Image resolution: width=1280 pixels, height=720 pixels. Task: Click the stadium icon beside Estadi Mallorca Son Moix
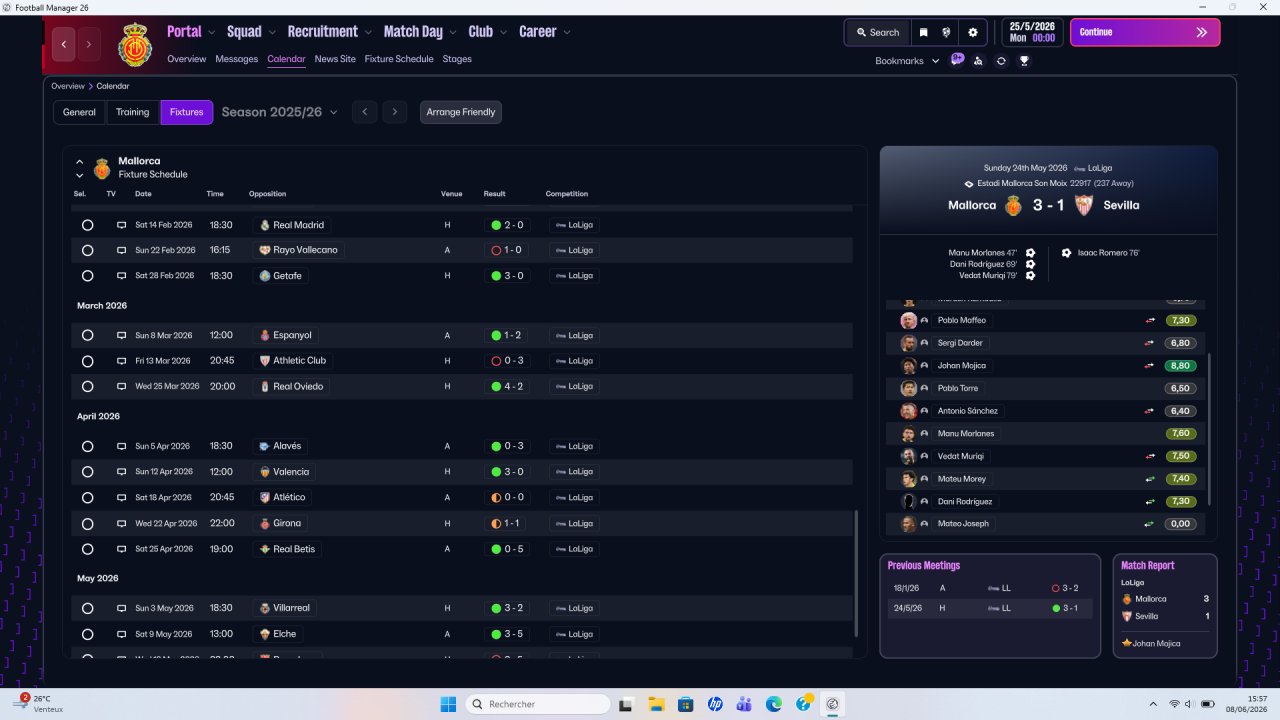coord(968,184)
